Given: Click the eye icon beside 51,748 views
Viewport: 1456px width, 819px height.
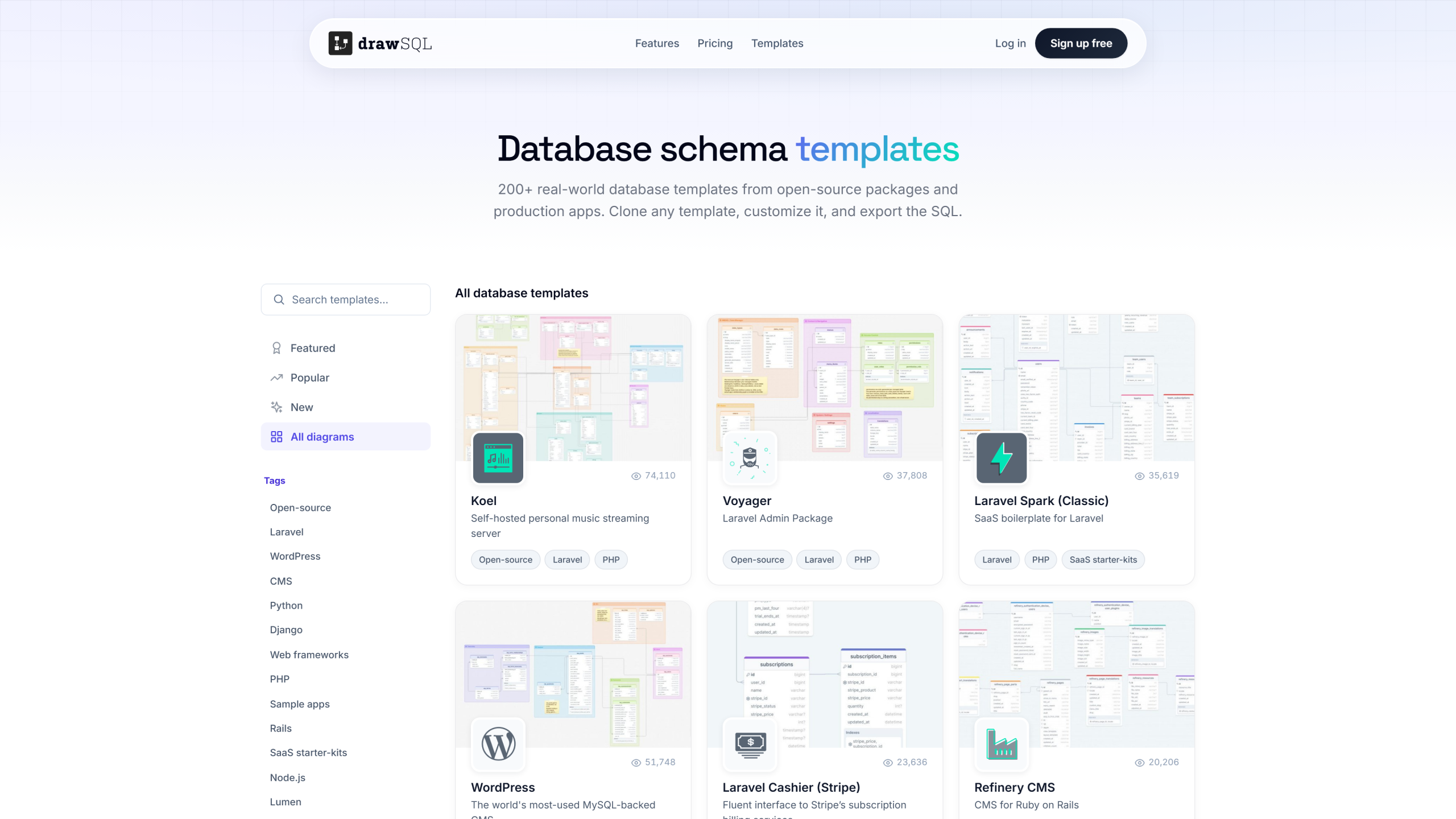Looking at the screenshot, I should pos(636,763).
